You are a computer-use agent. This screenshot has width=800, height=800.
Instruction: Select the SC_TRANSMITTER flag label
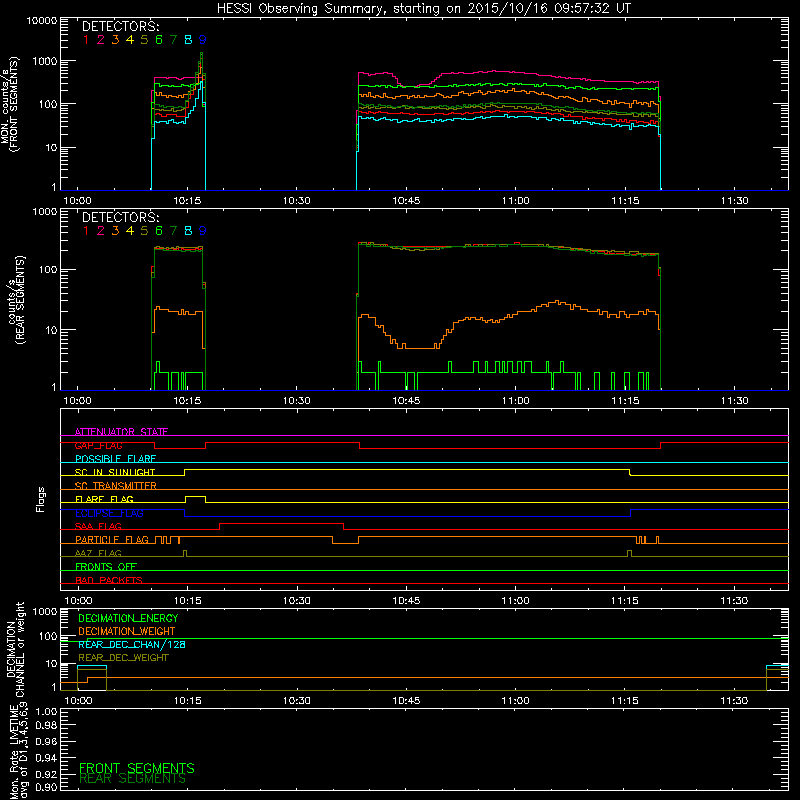point(116,486)
